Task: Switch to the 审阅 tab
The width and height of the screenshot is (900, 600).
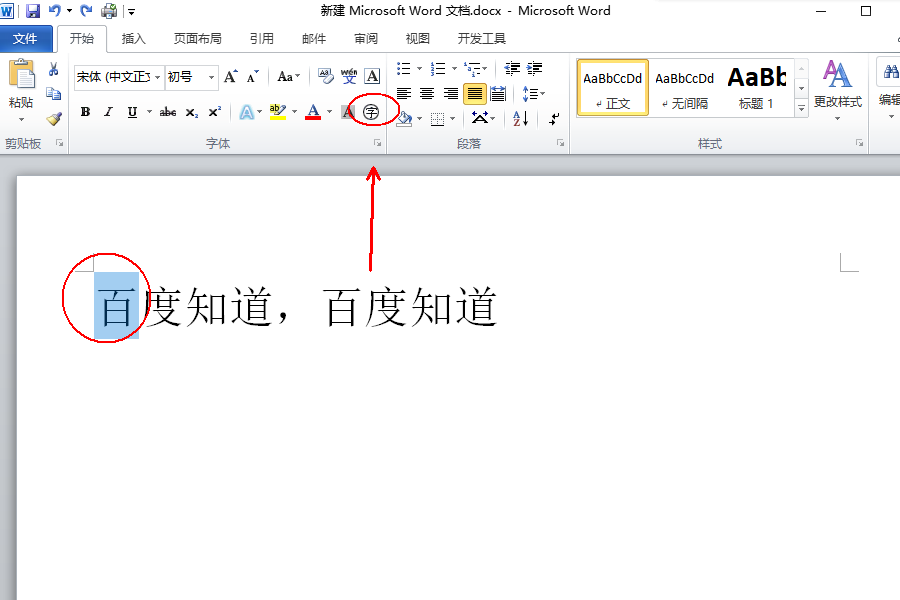Action: click(366, 38)
